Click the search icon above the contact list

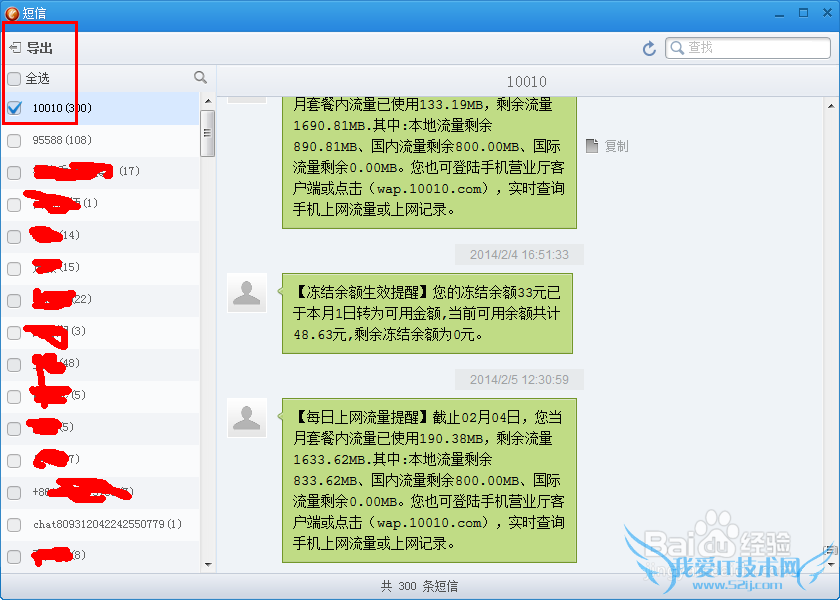pos(200,78)
